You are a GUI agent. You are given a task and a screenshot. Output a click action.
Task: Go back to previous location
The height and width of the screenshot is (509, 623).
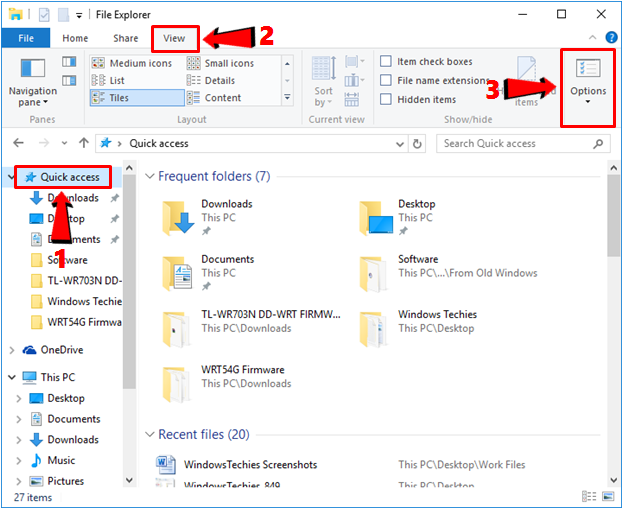(18, 143)
